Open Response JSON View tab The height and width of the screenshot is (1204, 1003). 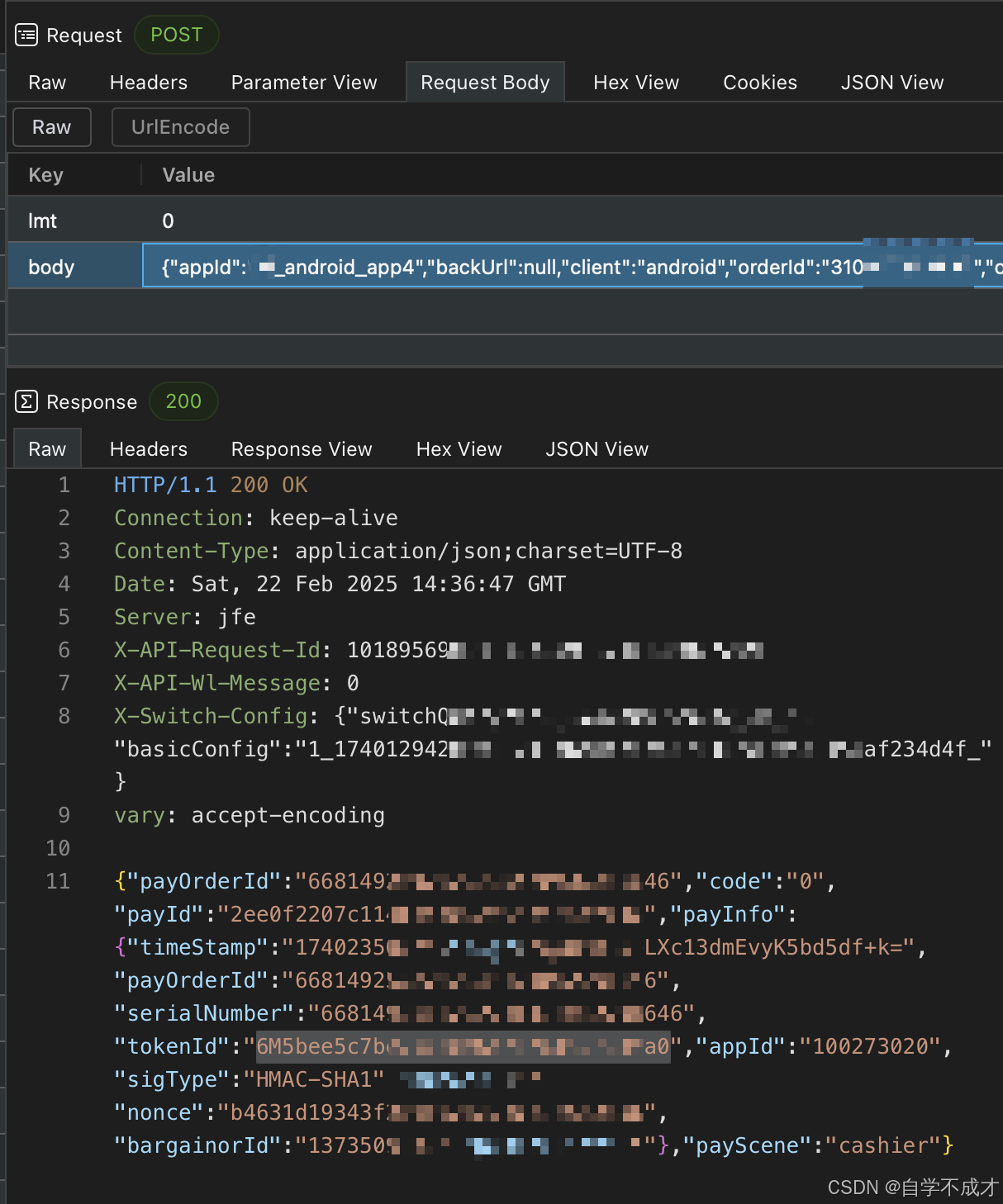click(x=597, y=449)
